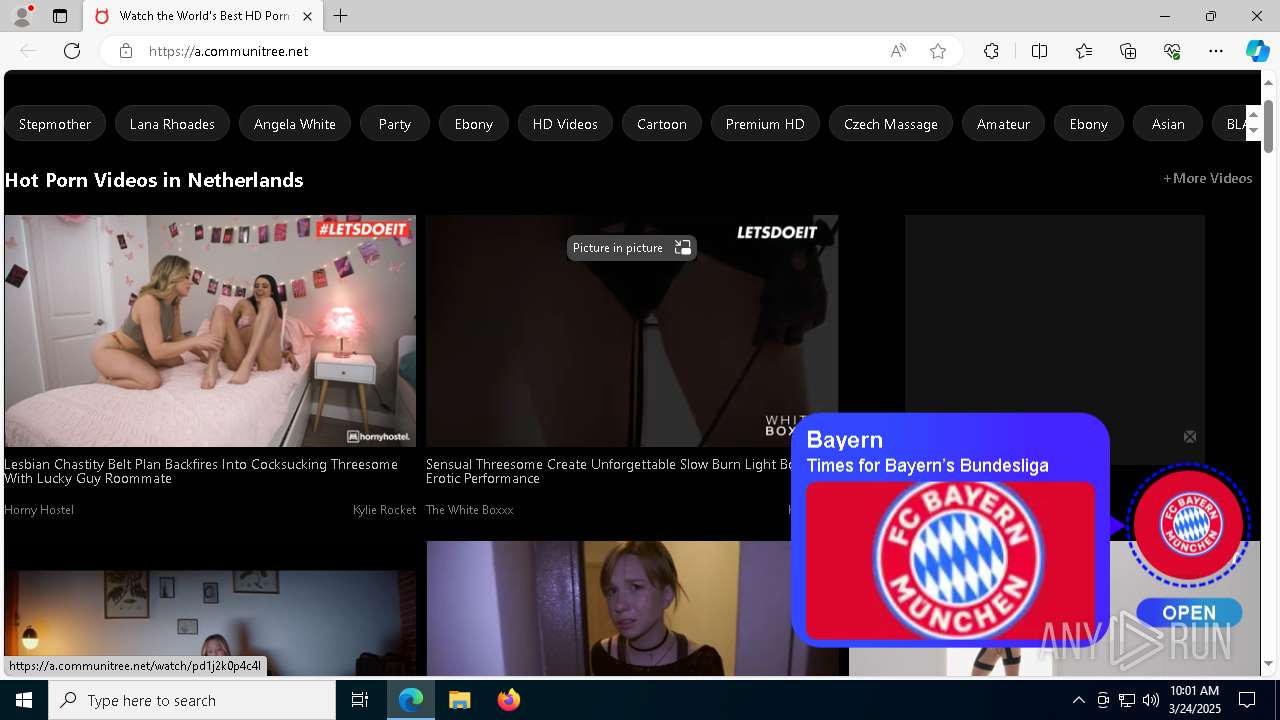Click the +More Videos link
The height and width of the screenshot is (720, 1280).
pos(1207,178)
